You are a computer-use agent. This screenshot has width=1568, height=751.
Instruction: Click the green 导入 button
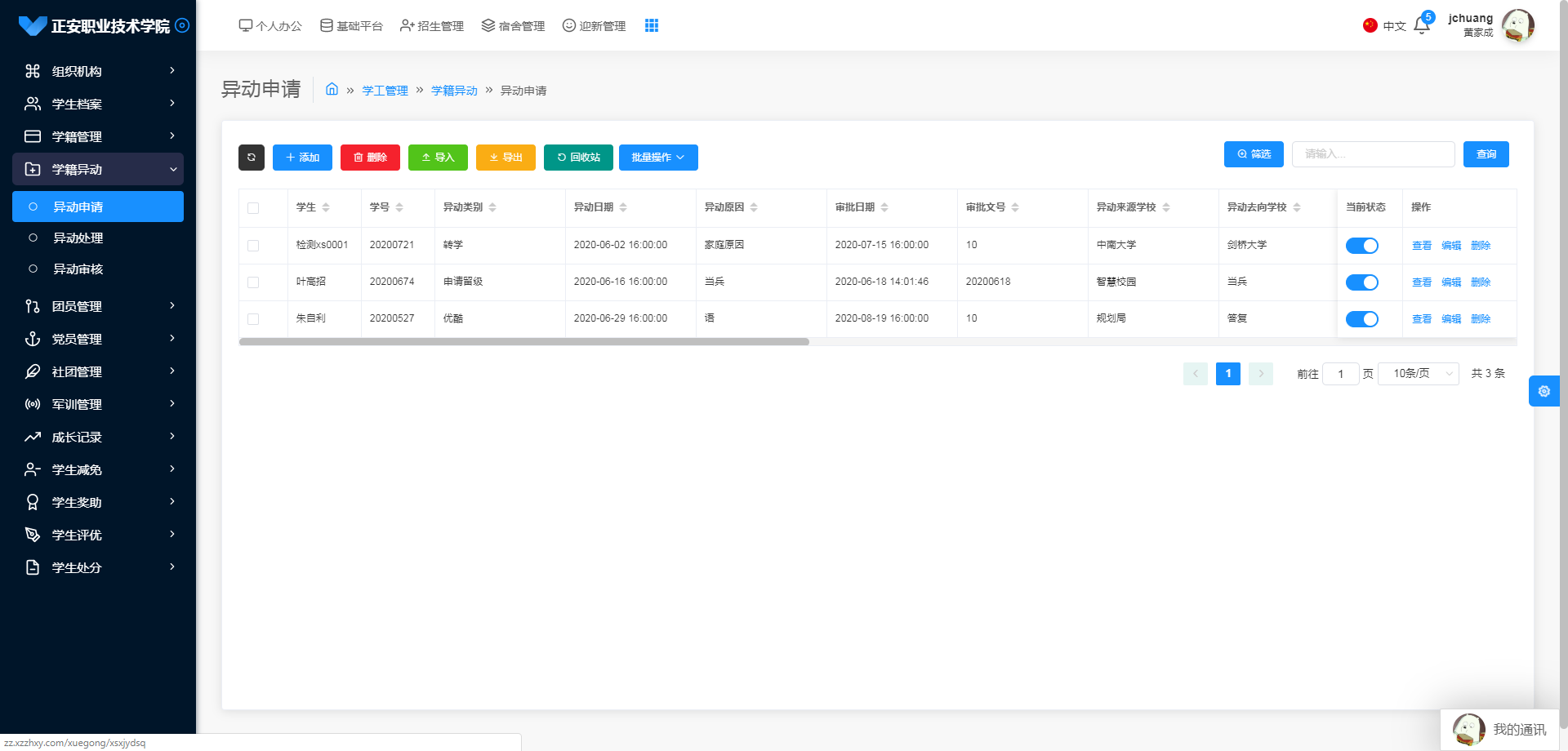tap(438, 158)
